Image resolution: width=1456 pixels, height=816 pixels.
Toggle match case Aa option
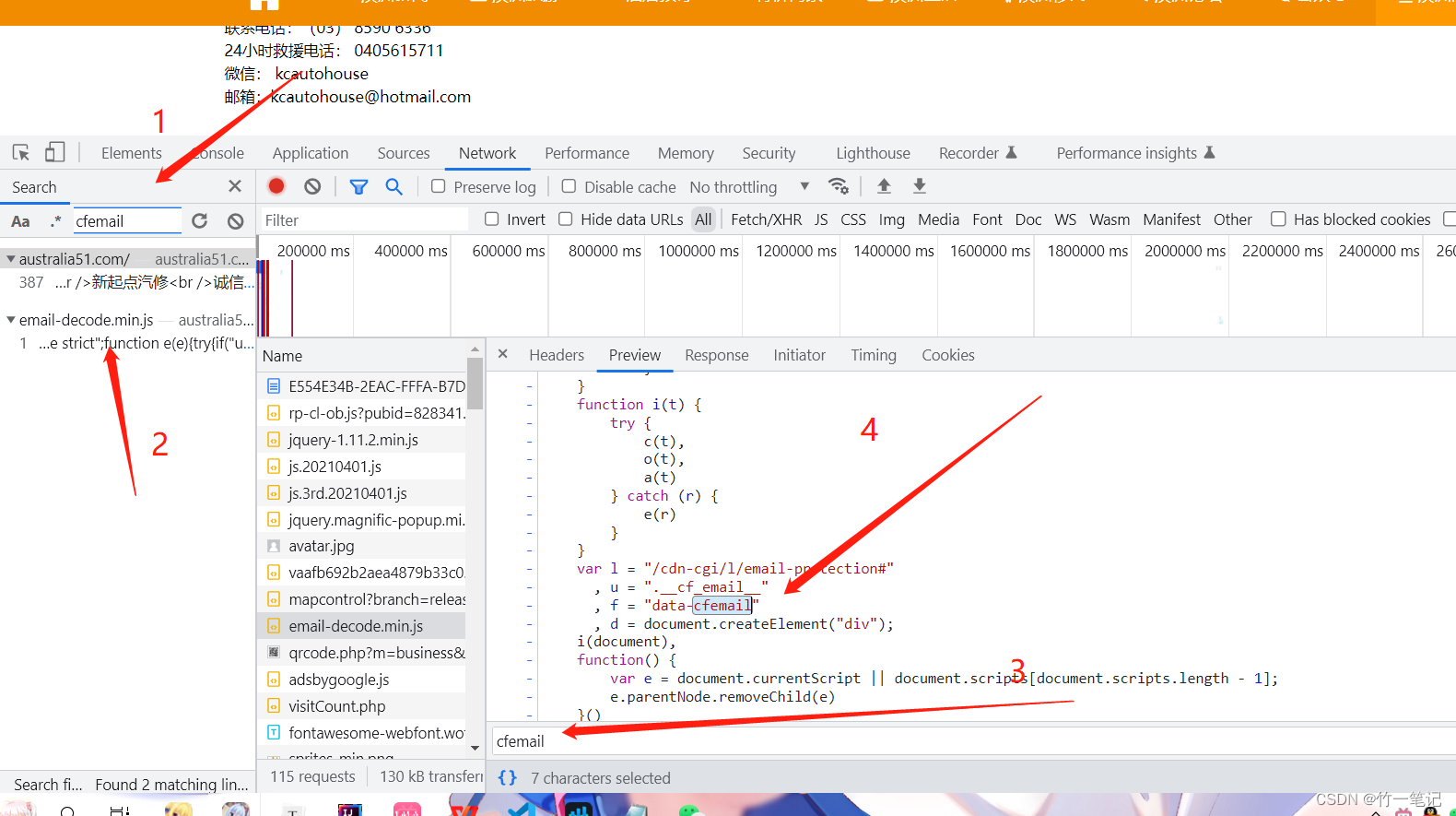click(20, 221)
